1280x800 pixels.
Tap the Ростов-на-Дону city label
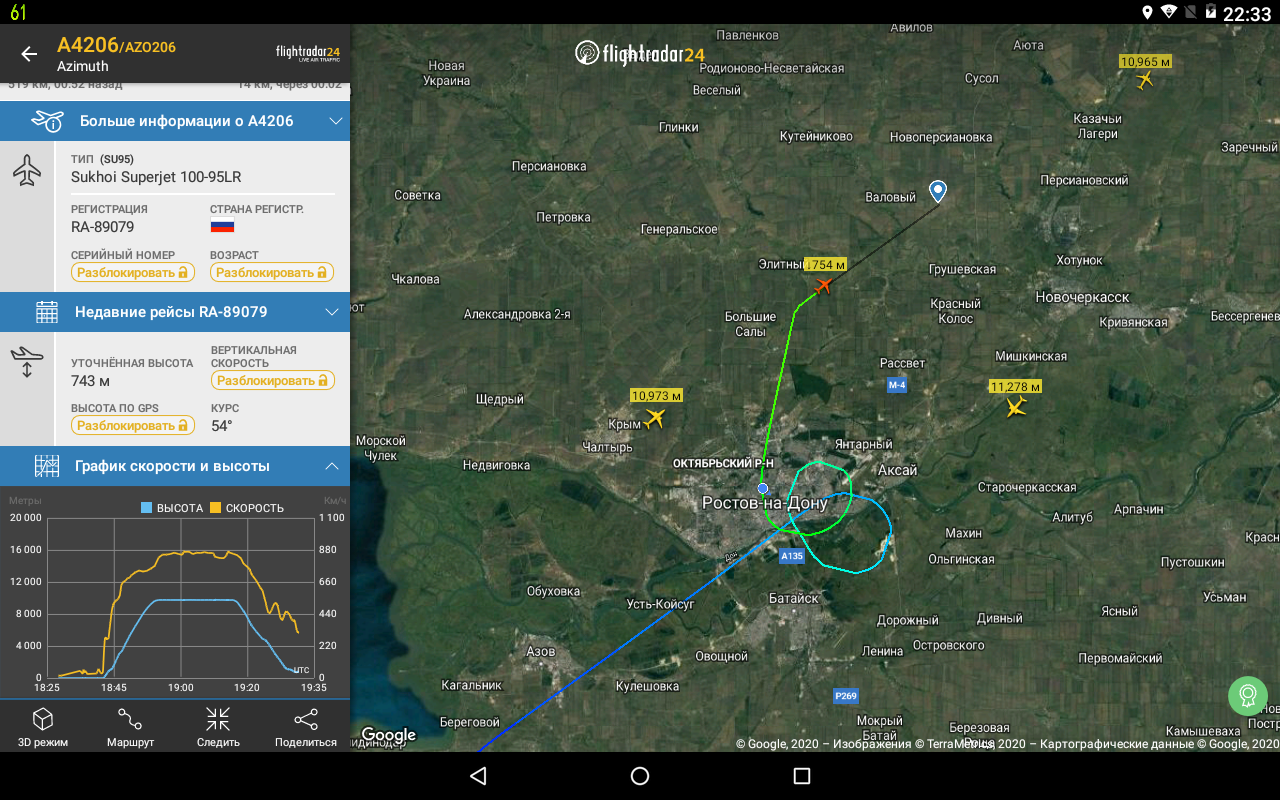coord(765,503)
